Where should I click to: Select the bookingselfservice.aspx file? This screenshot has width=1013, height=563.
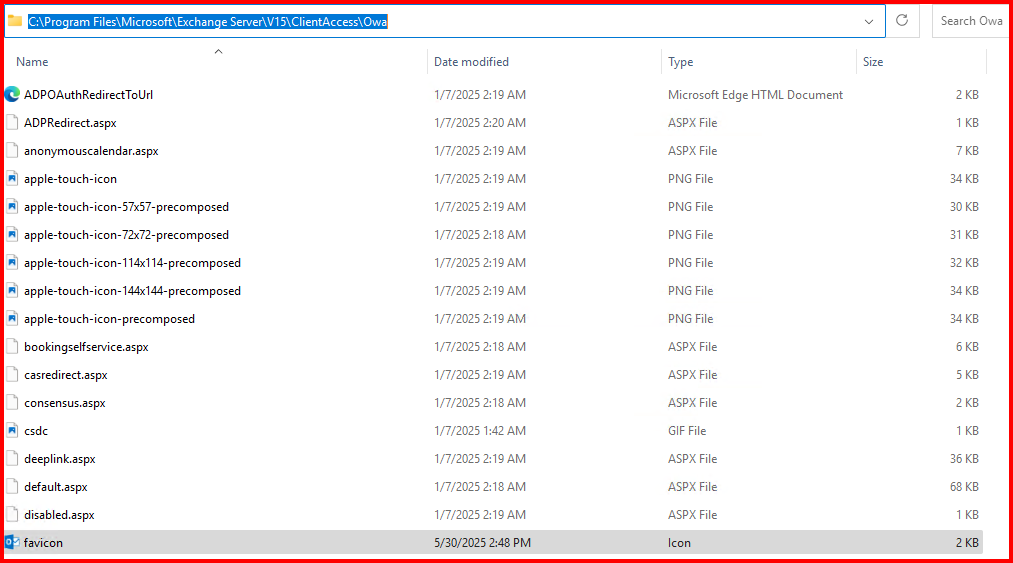pos(86,347)
